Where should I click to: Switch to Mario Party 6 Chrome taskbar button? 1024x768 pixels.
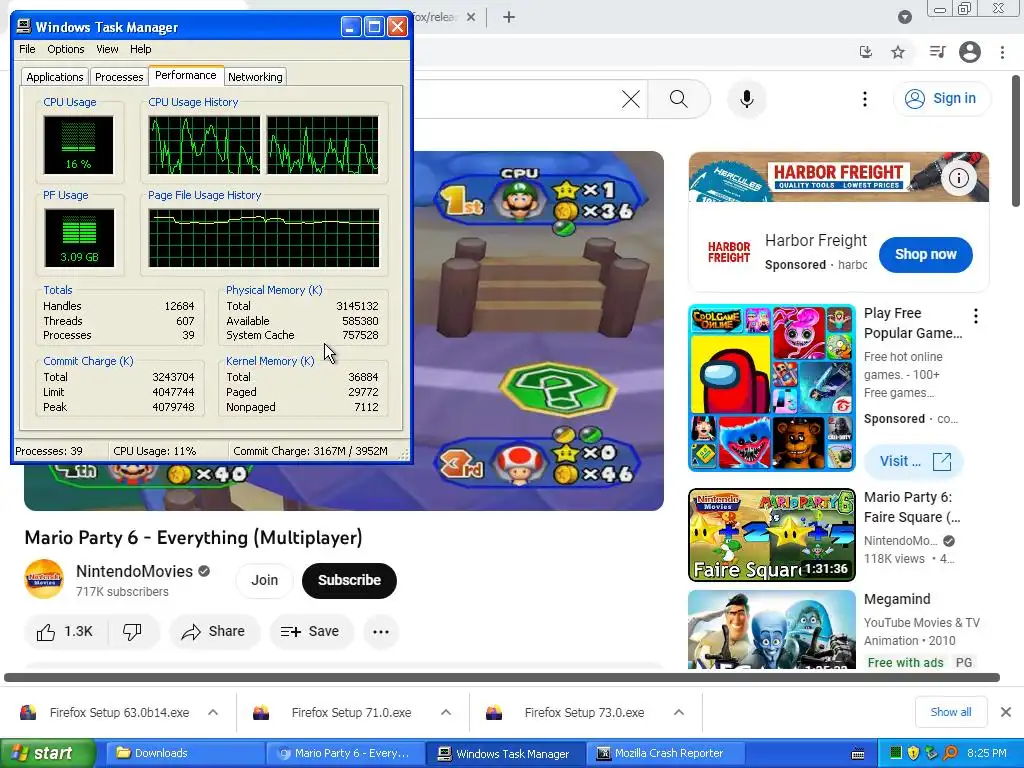click(346, 754)
